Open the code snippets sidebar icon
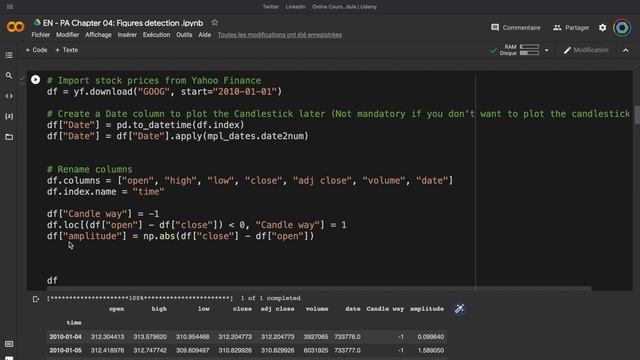This screenshot has width=640, height=360. click(x=9, y=96)
